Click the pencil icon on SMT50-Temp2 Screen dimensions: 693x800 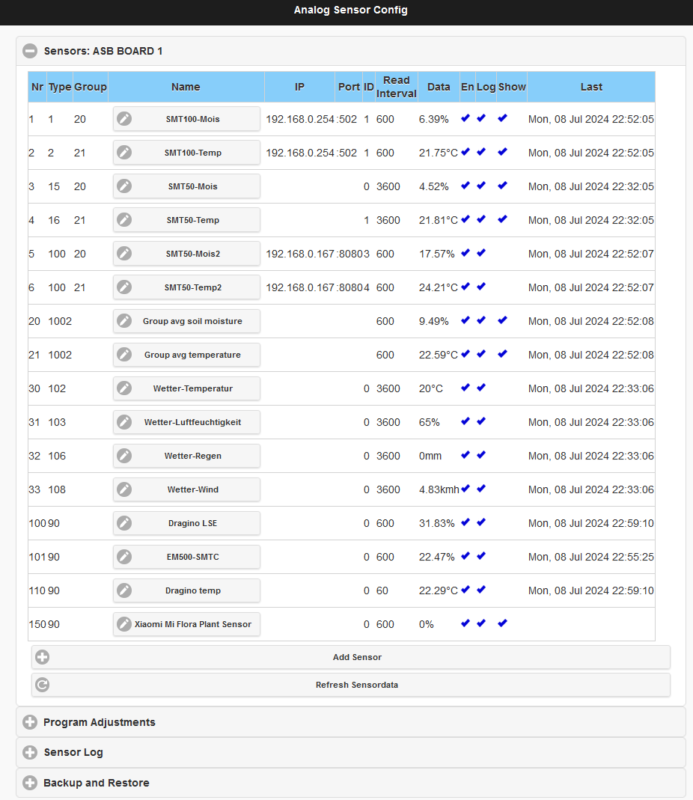pyautogui.click(x=124, y=287)
